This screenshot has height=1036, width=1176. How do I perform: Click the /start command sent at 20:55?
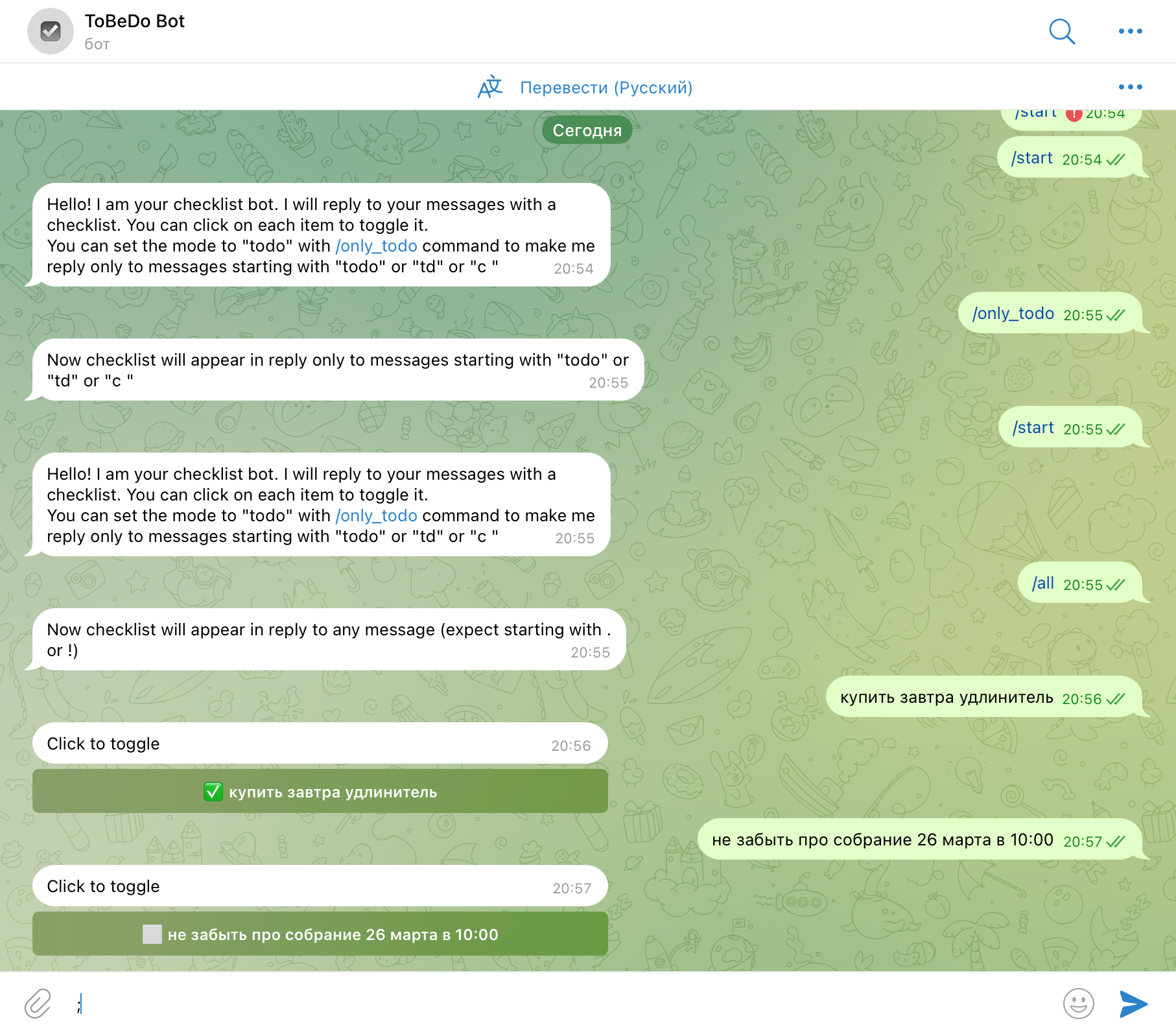tap(1070, 428)
